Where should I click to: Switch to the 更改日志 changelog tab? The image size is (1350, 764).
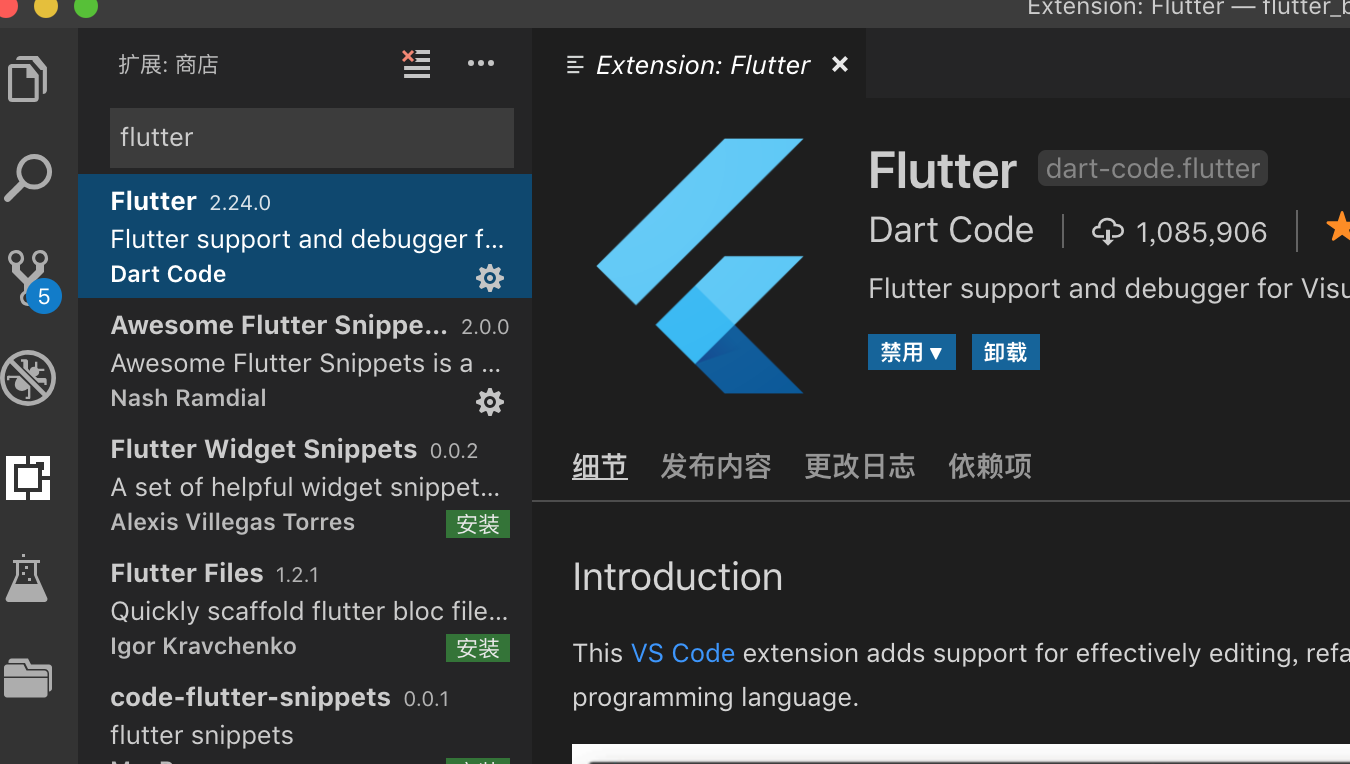(860, 466)
